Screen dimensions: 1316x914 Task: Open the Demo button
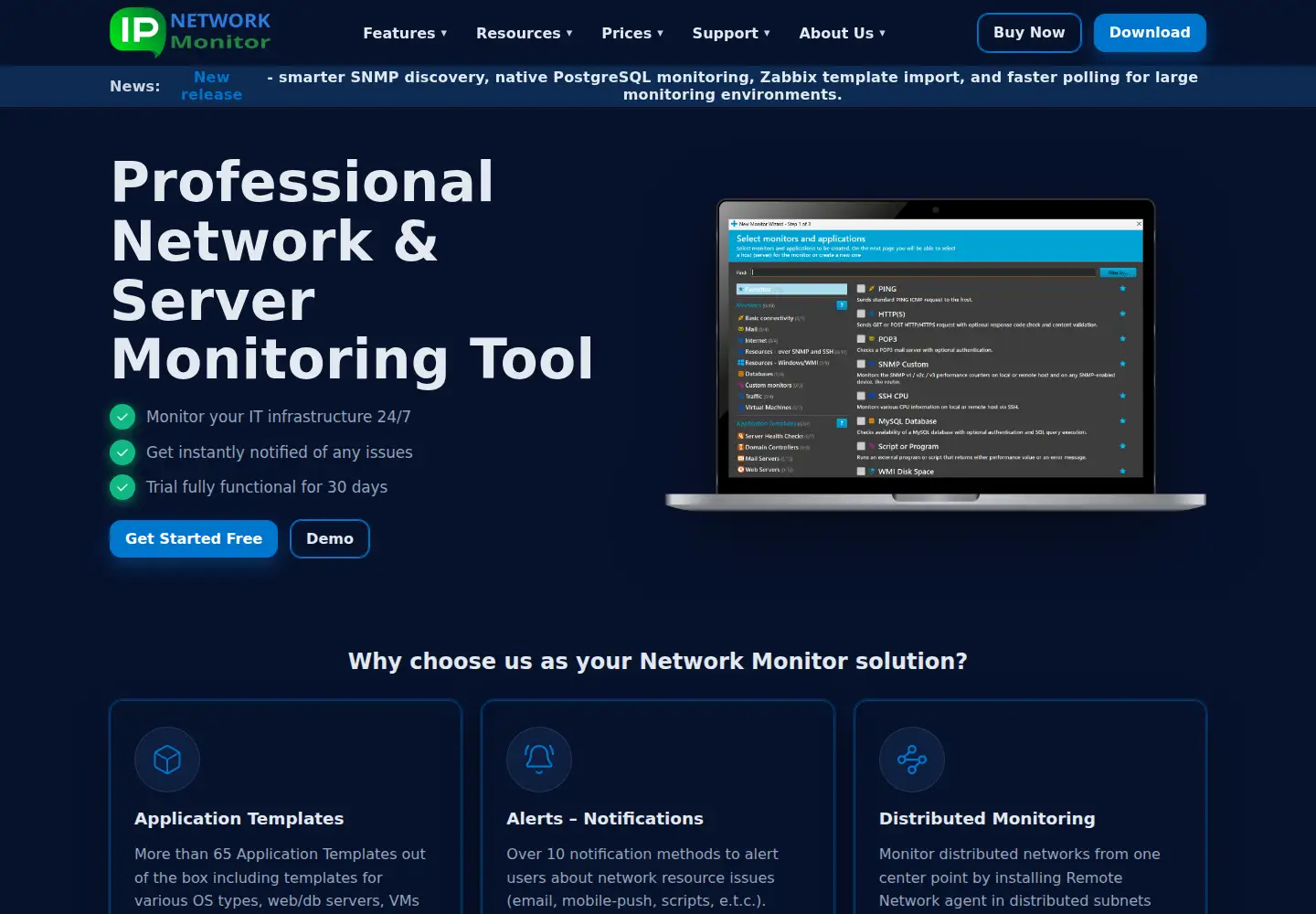click(x=330, y=538)
